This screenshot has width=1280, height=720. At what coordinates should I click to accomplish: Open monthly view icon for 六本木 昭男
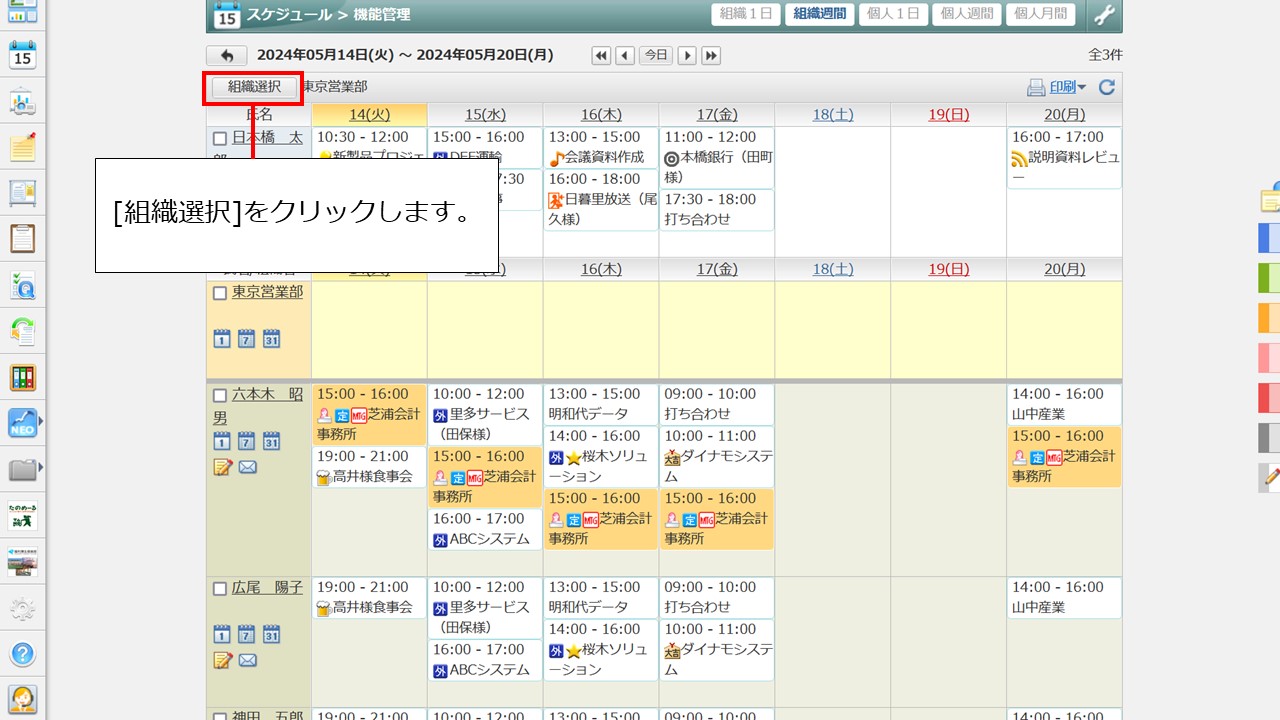[x=271, y=441]
